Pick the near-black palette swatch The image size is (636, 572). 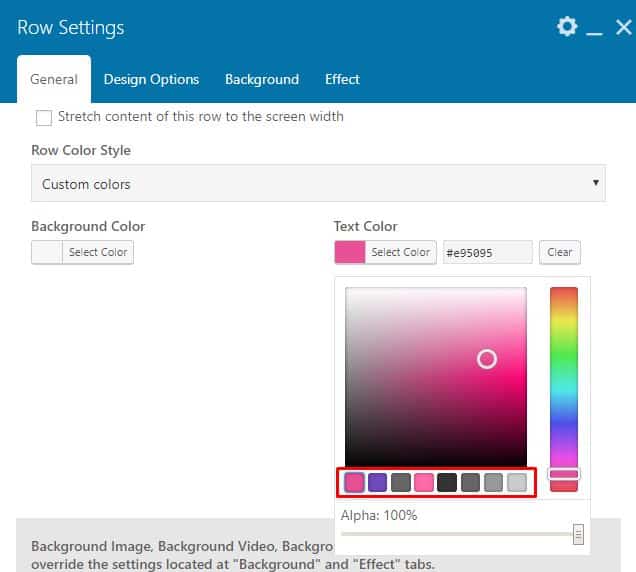point(447,482)
